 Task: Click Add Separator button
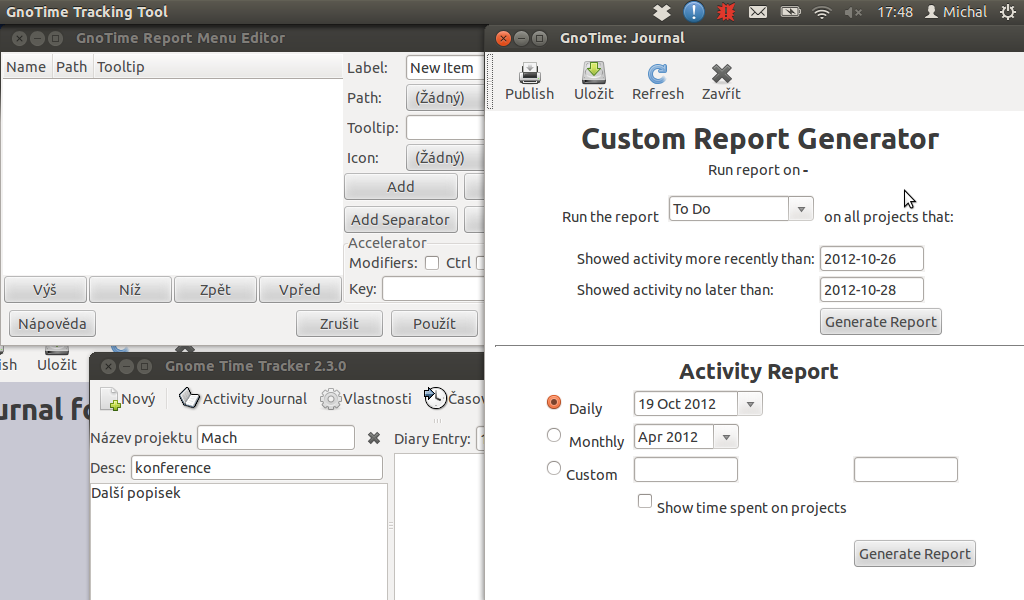point(400,219)
